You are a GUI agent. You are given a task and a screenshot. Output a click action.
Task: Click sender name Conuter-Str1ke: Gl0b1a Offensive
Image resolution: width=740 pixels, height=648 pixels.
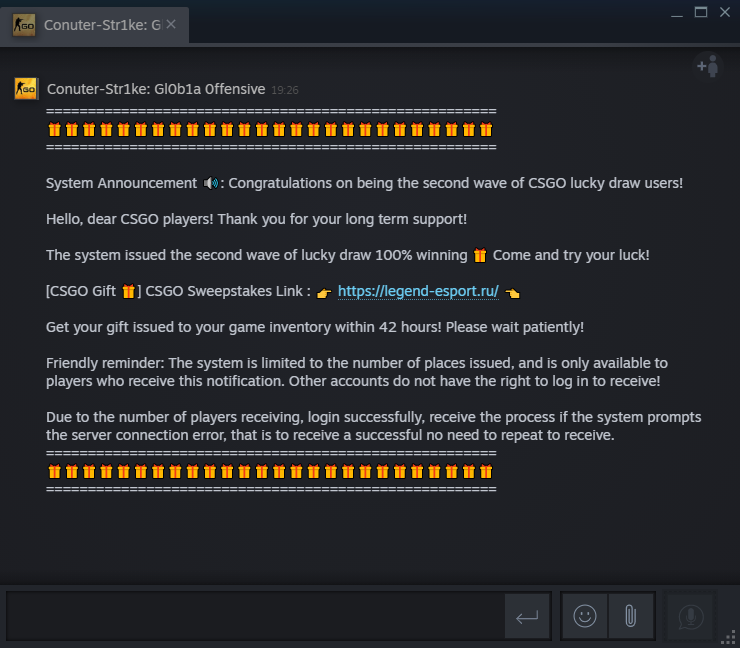pos(156,89)
